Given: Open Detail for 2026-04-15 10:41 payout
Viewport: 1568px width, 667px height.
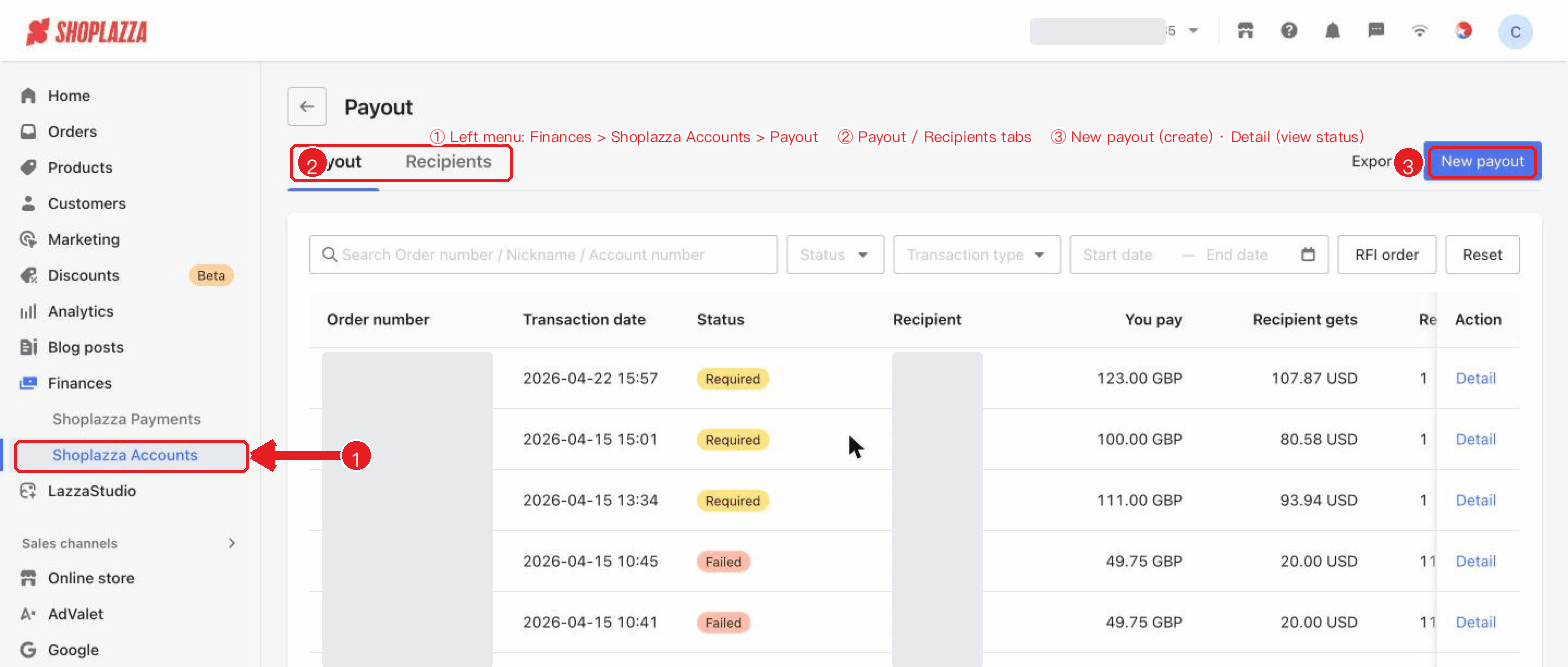Looking at the screenshot, I should point(1476,623).
